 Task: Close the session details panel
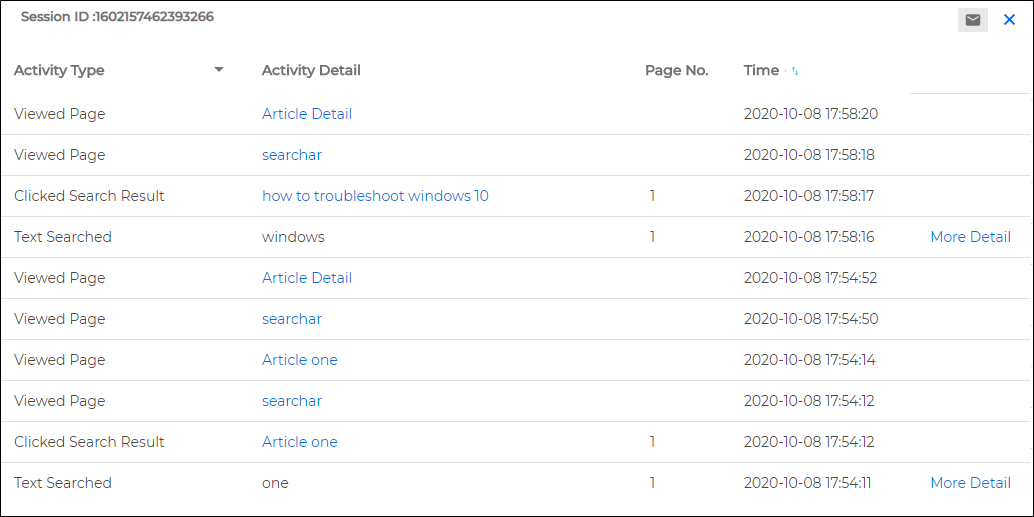point(1009,20)
